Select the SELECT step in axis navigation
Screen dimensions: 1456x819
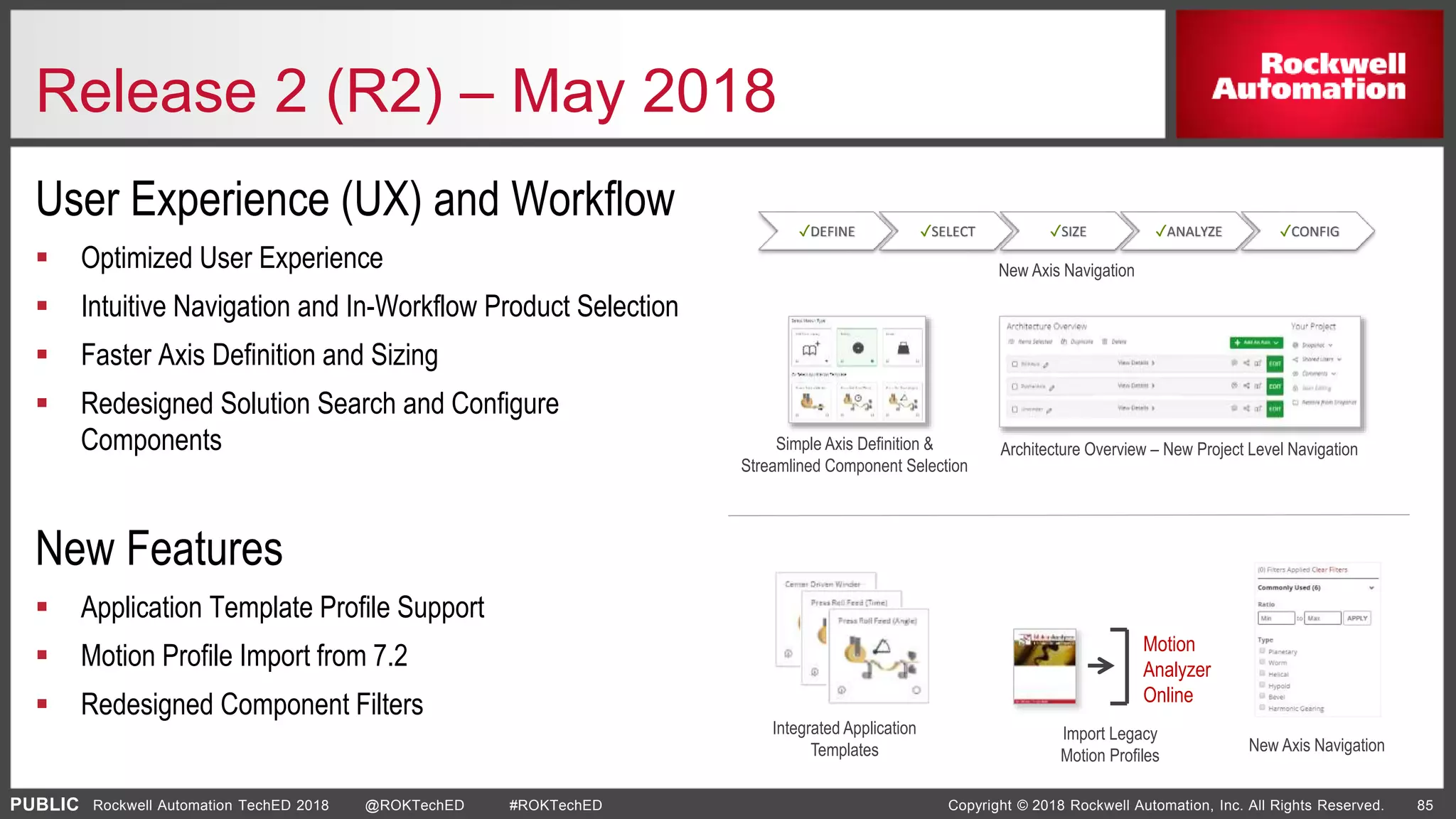tap(948, 232)
